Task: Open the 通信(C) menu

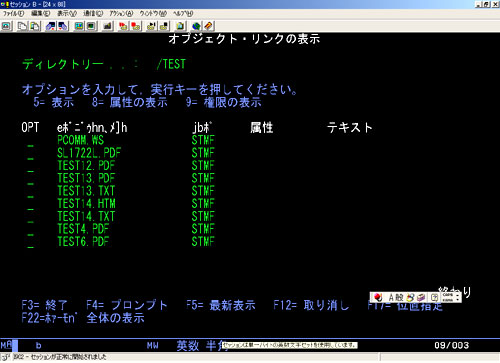Action: (93, 13)
